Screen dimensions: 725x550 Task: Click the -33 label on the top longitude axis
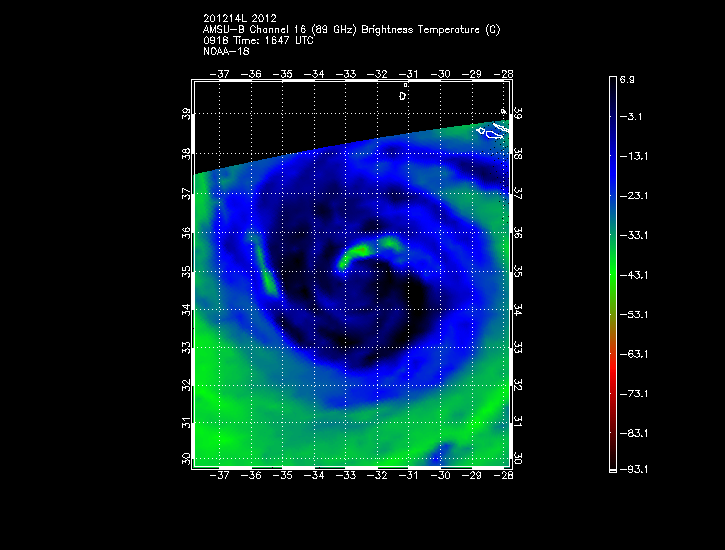tap(346, 74)
